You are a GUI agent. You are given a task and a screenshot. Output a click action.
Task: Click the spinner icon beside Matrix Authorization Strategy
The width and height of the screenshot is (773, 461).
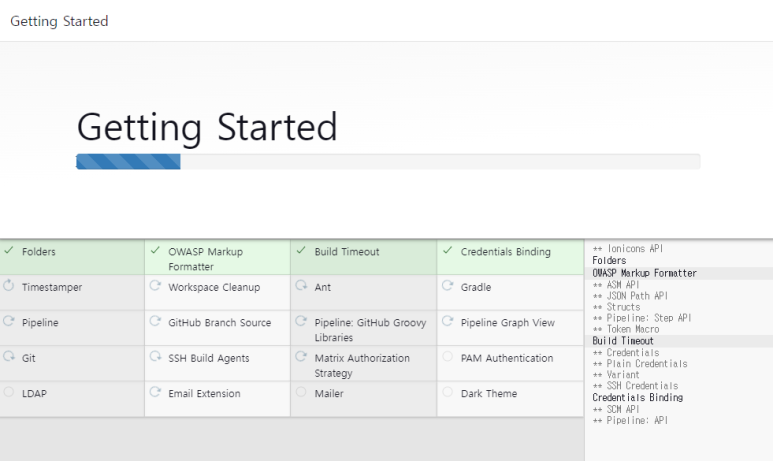pos(301,356)
